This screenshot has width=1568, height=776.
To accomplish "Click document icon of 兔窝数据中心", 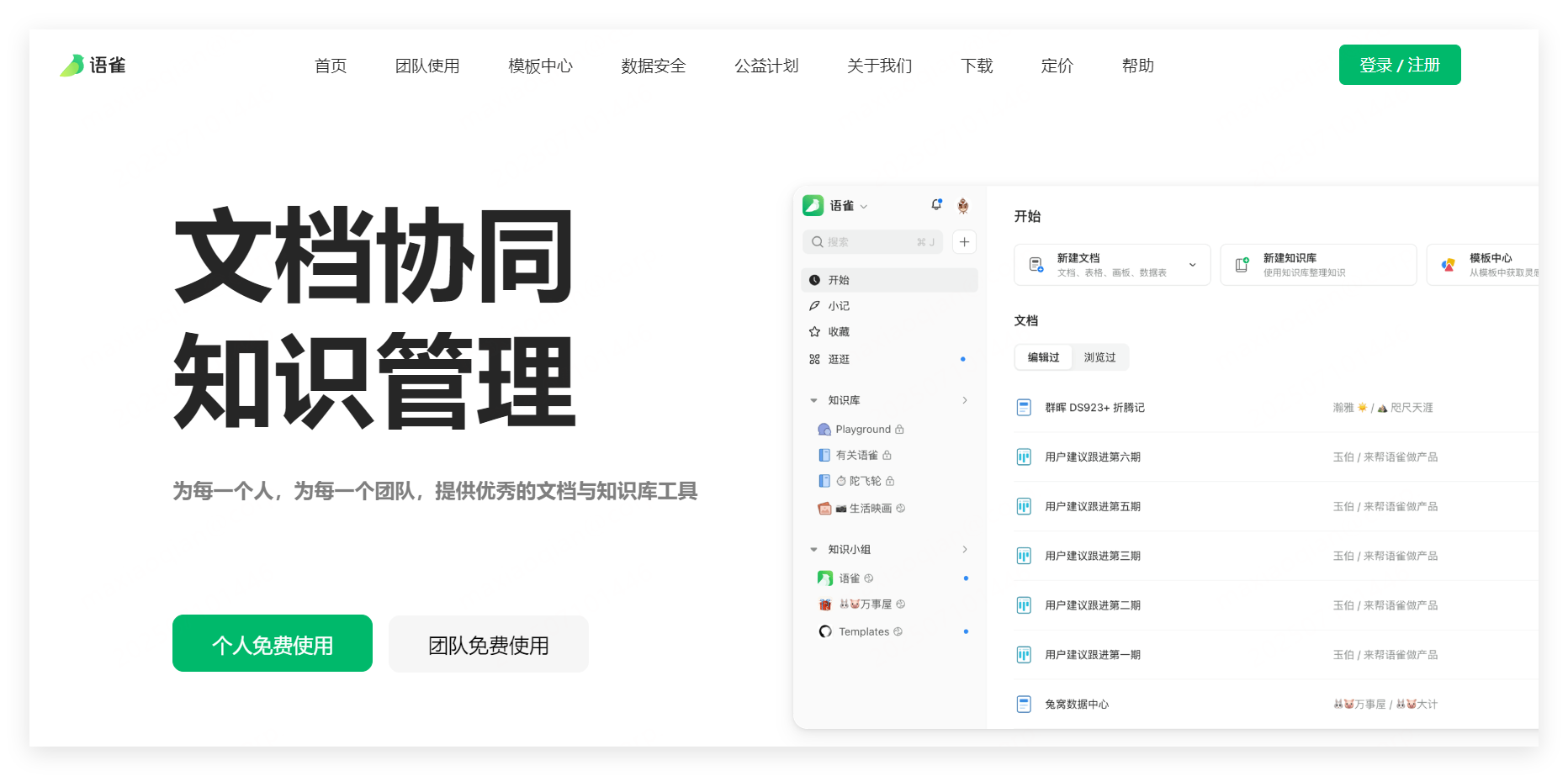I will coord(1024,705).
